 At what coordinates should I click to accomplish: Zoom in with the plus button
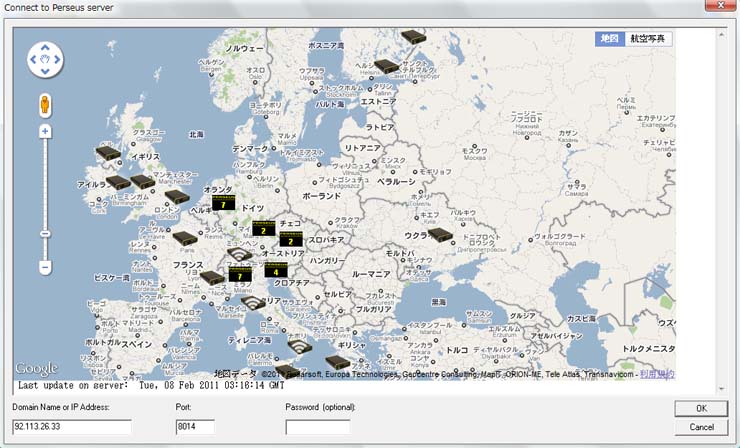tap(45, 131)
